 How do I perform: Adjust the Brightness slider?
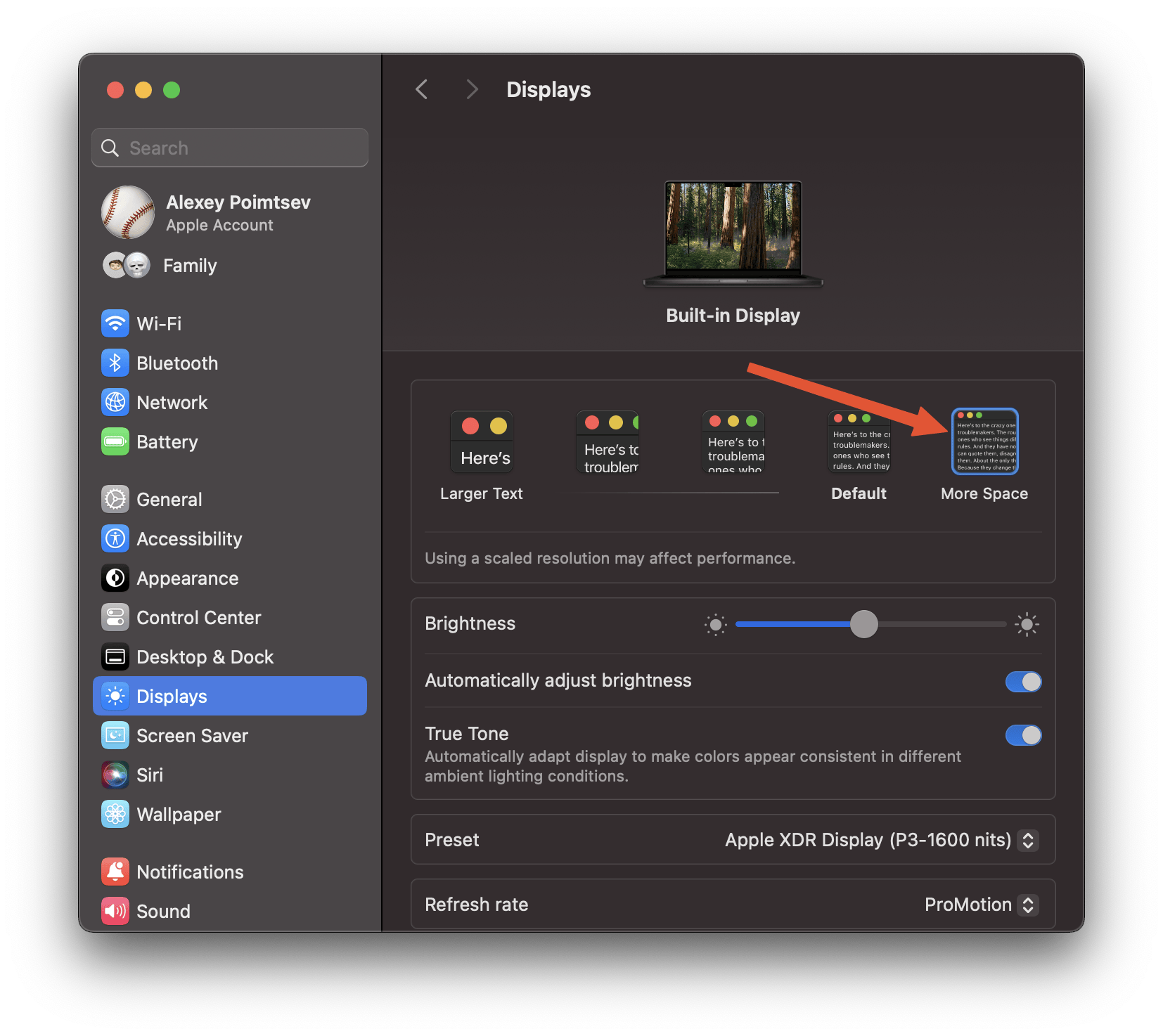(x=863, y=624)
